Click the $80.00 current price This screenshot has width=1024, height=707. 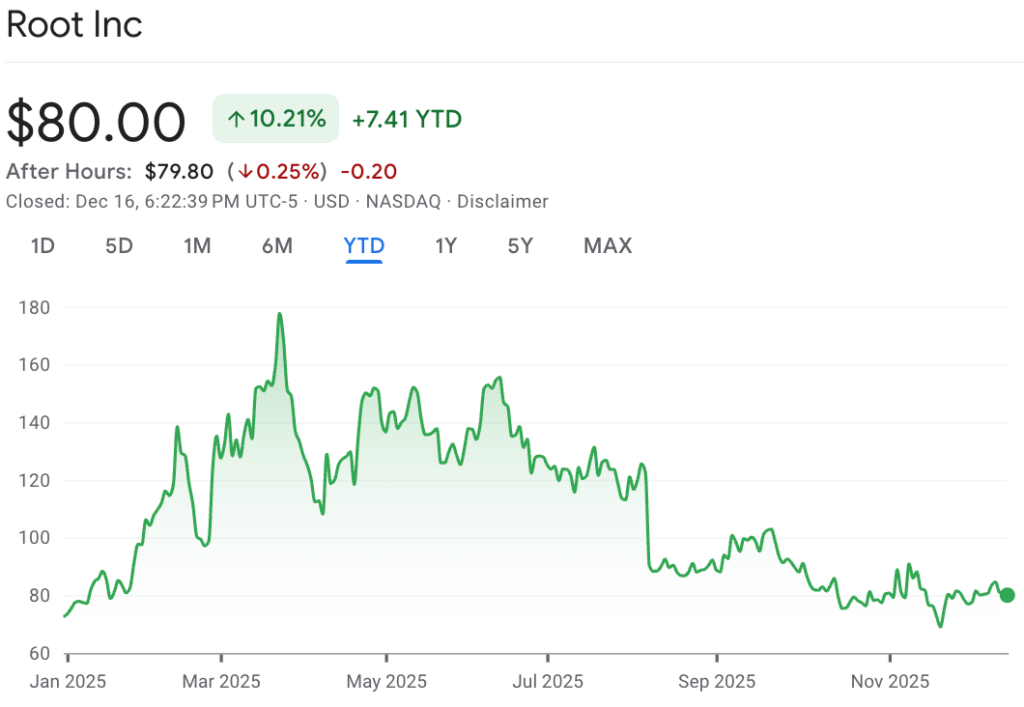coord(96,122)
